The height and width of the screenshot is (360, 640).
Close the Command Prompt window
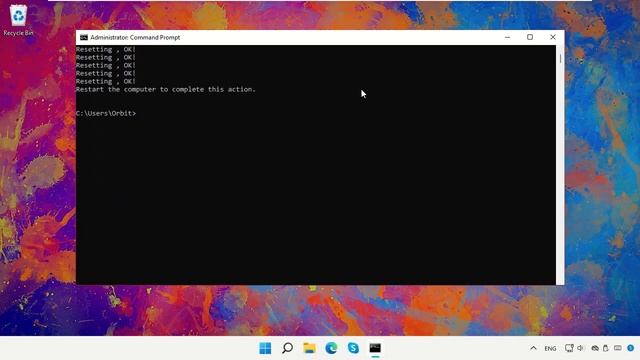pos(553,37)
